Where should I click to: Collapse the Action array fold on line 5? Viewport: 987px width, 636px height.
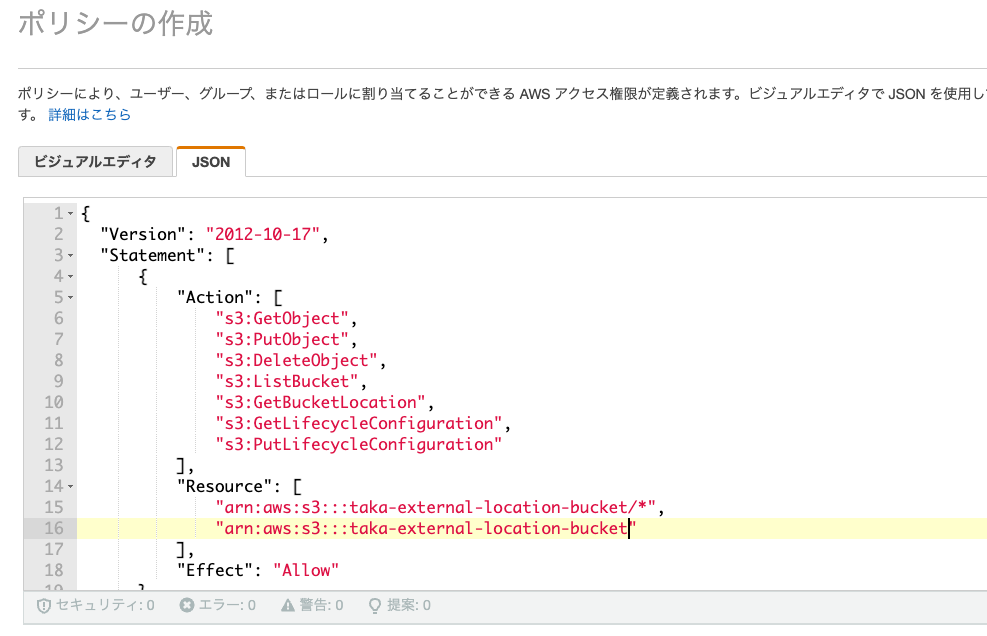pos(70,297)
